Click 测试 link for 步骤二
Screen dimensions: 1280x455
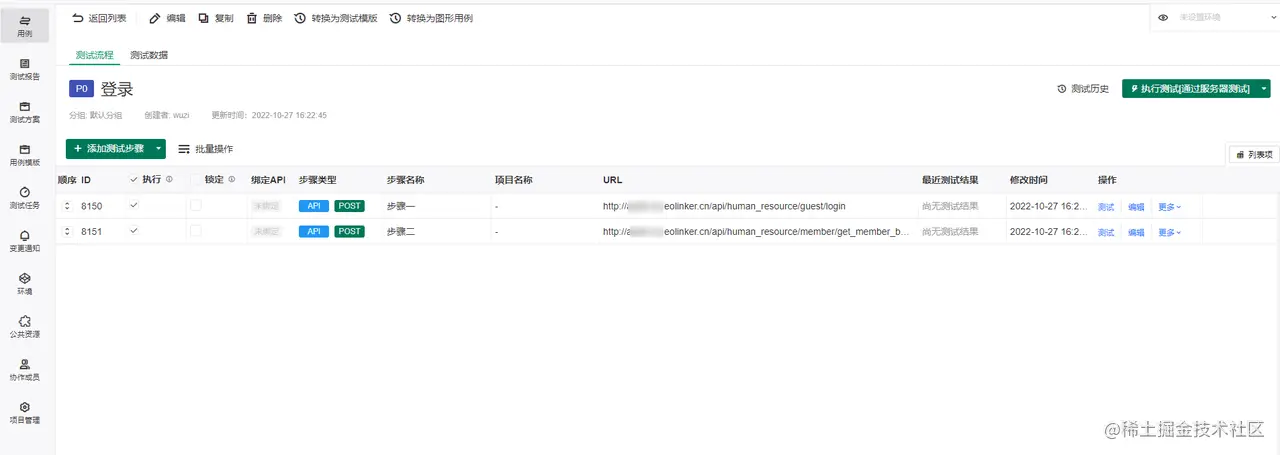click(1106, 232)
